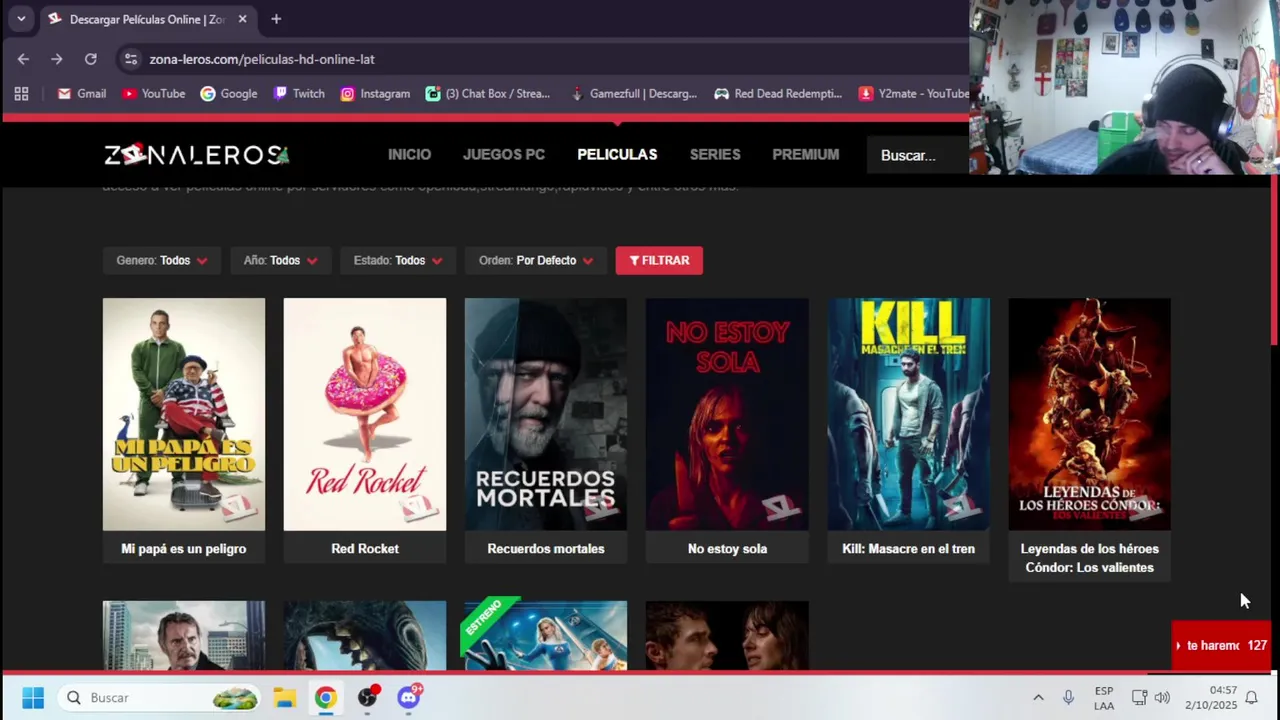The height and width of the screenshot is (720, 1280).
Task: Click the red chat widget showing 127
Action: [x=1221, y=646]
